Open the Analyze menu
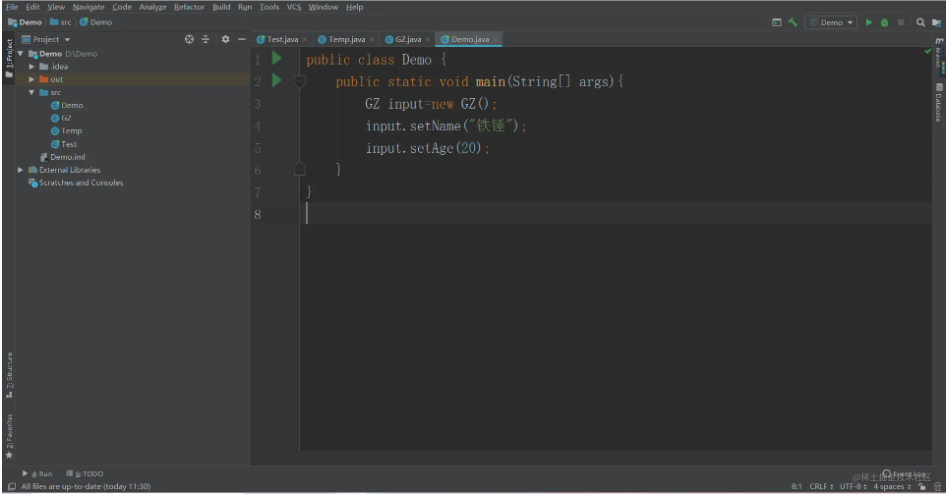This screenshot has width=946, height=494. pyautogui.click(x=153, y=7)
